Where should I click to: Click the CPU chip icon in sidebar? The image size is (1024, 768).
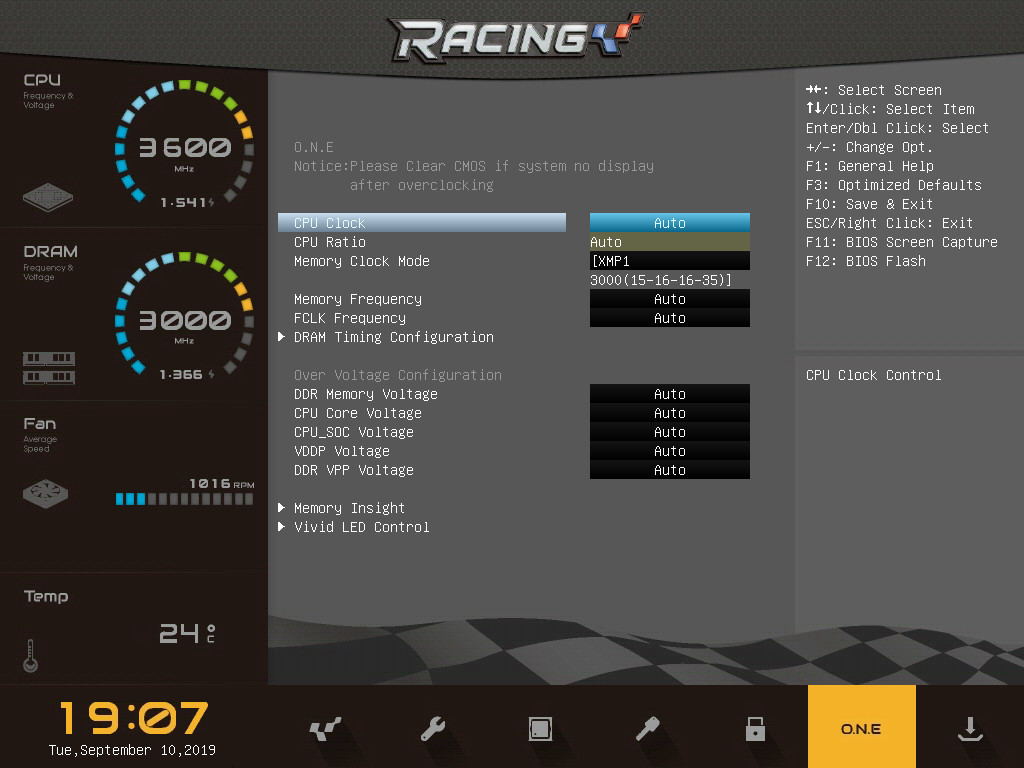(x=48, y=197)
